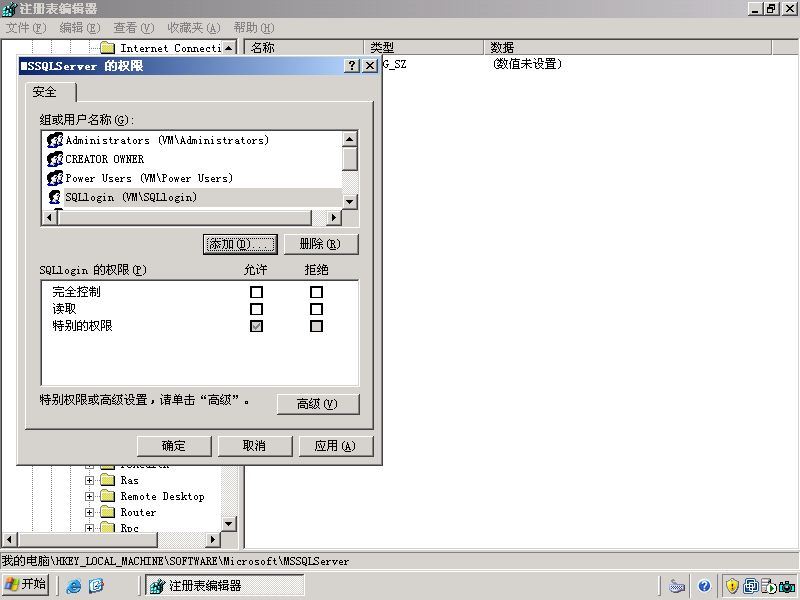800x600 pixels.
Task: Click registry tree scroll down arrow
Action: click(x=229, y=523)
